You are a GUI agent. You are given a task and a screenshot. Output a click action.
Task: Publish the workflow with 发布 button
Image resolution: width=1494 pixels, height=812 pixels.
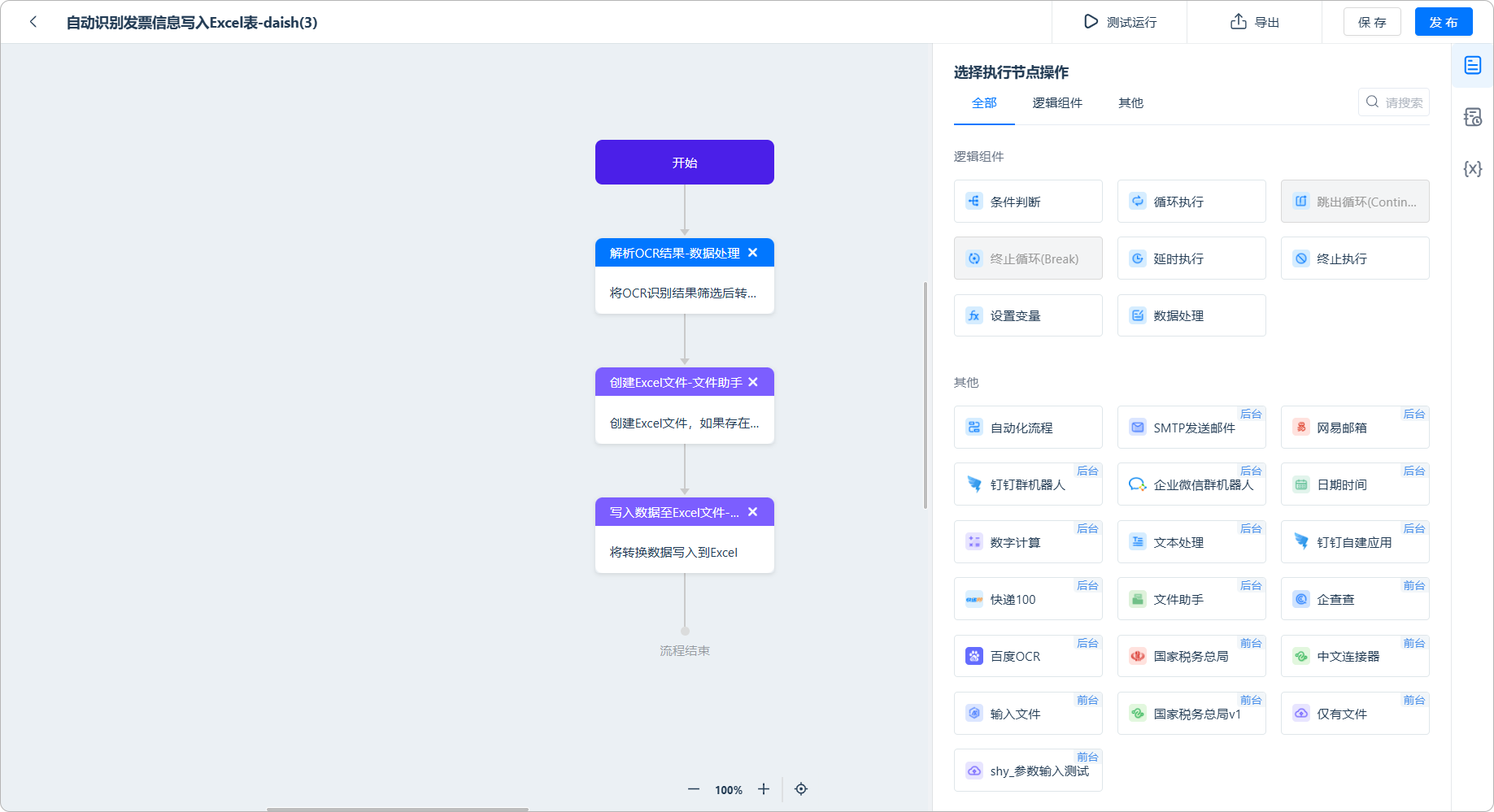tap(1444, 22)
